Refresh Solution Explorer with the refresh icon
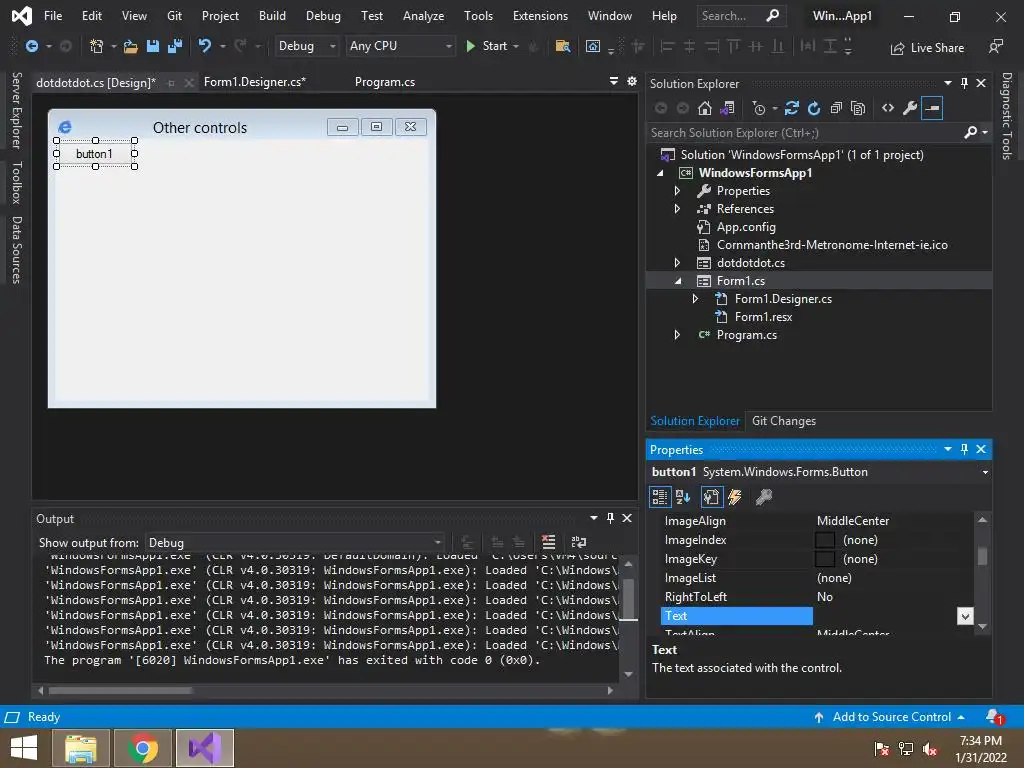 [814, 108]
